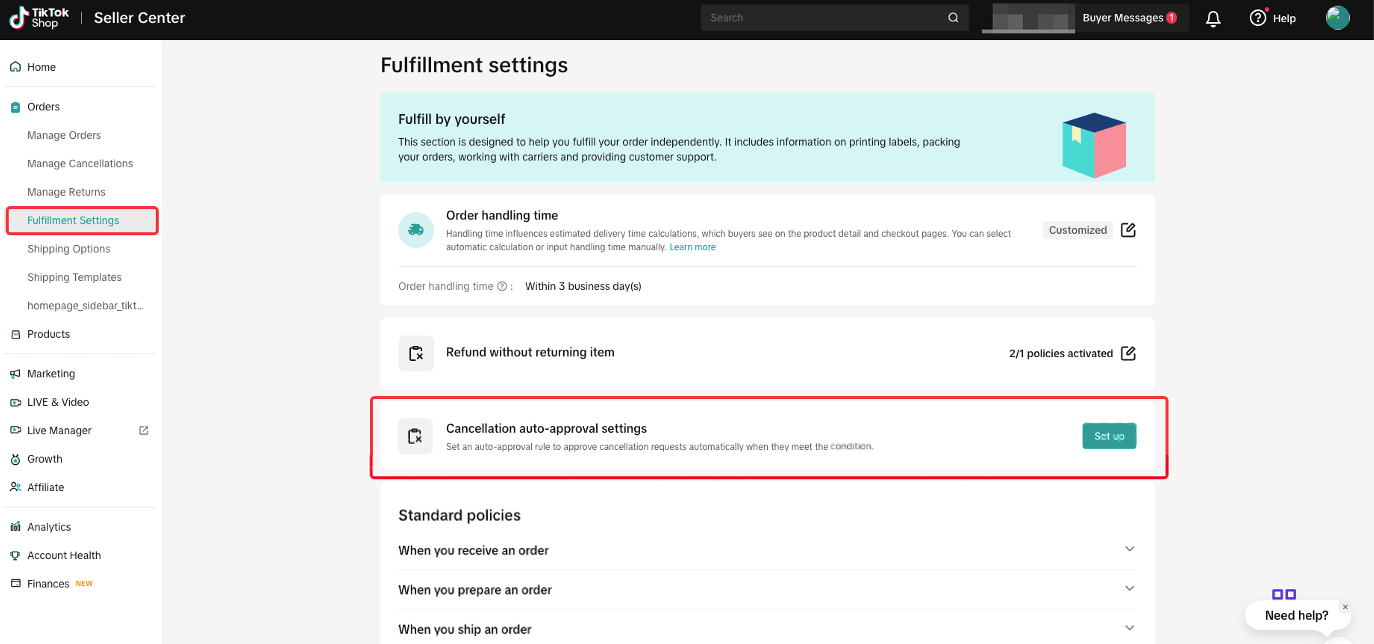Open Manage Orders in sidebar
Image resolution: width=1374 pixels, height=644 pixels.
[x=64, y=135]
